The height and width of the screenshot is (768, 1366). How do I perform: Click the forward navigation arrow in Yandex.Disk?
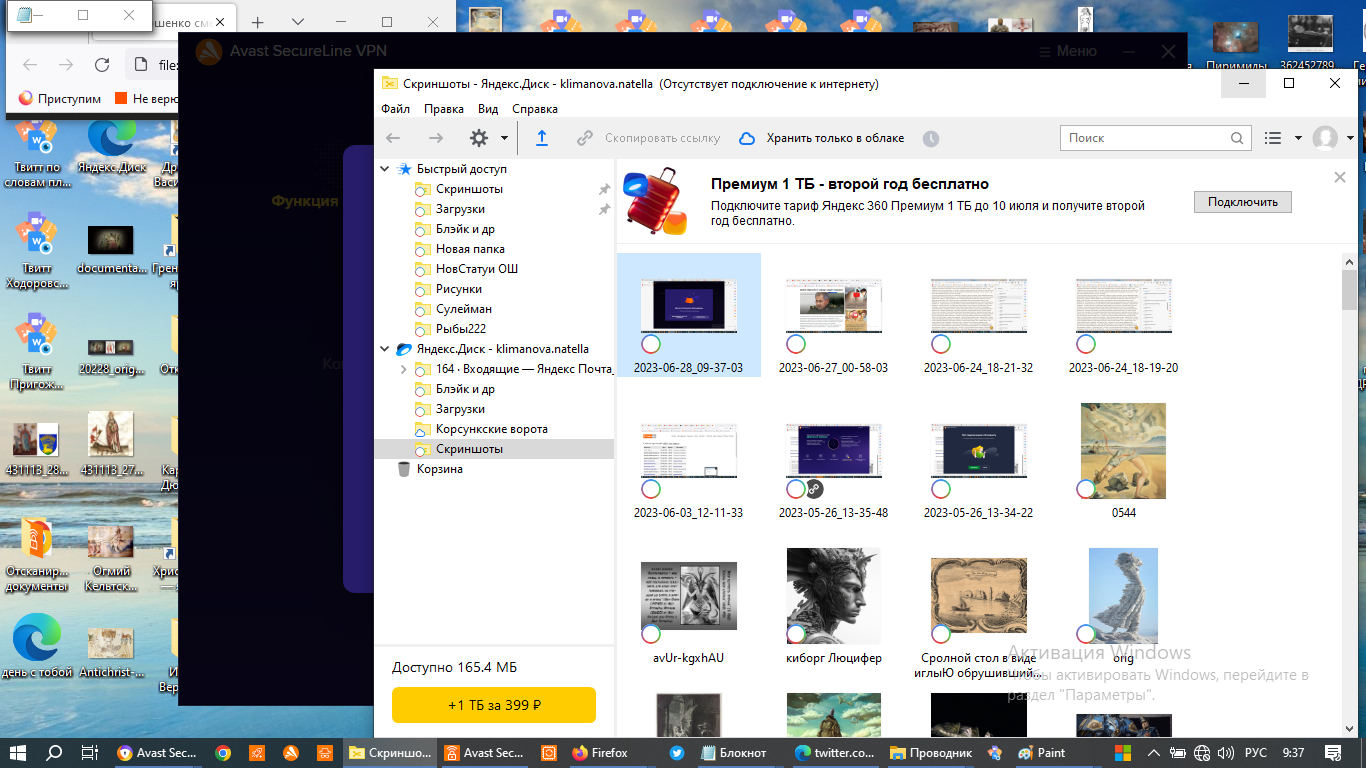[x=436, y=138]
